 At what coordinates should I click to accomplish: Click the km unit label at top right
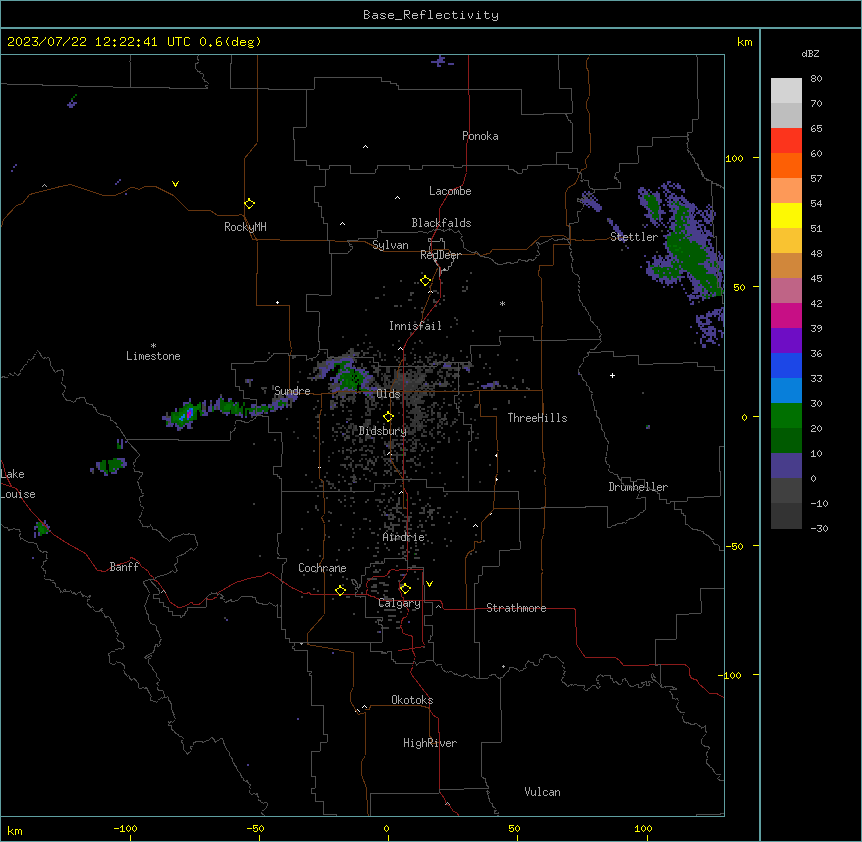point(744,42)
